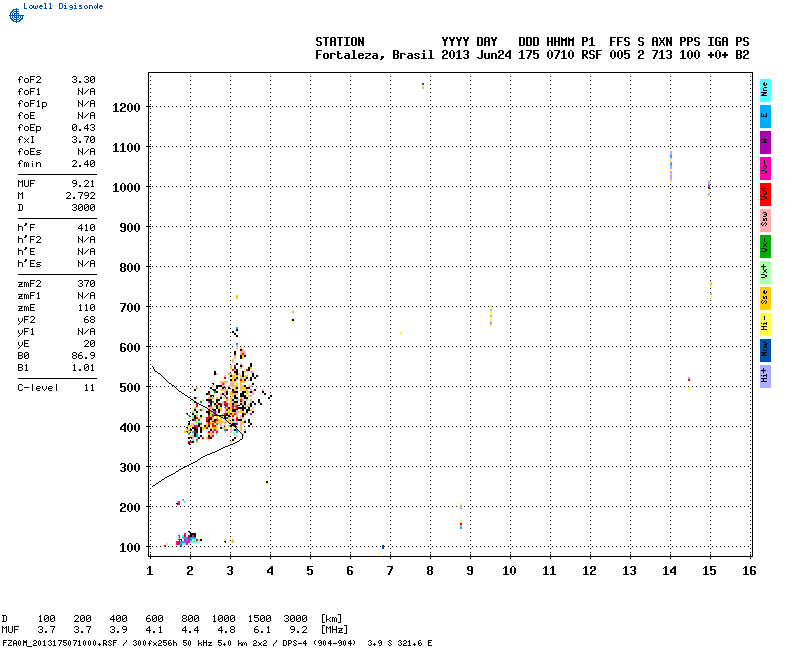Click the 3.9 S 321.6 E coordinates

coord(399,643)
